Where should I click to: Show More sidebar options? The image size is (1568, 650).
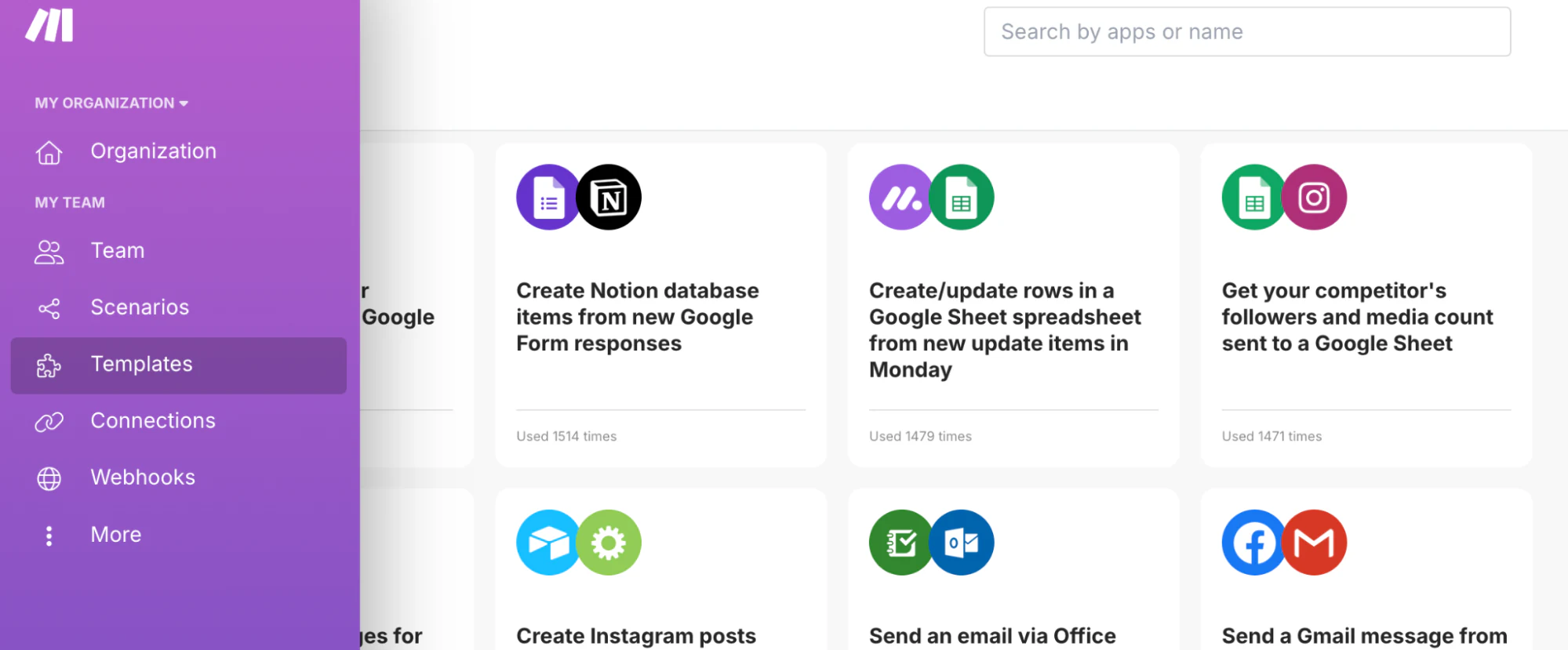(x=179, y=535)
